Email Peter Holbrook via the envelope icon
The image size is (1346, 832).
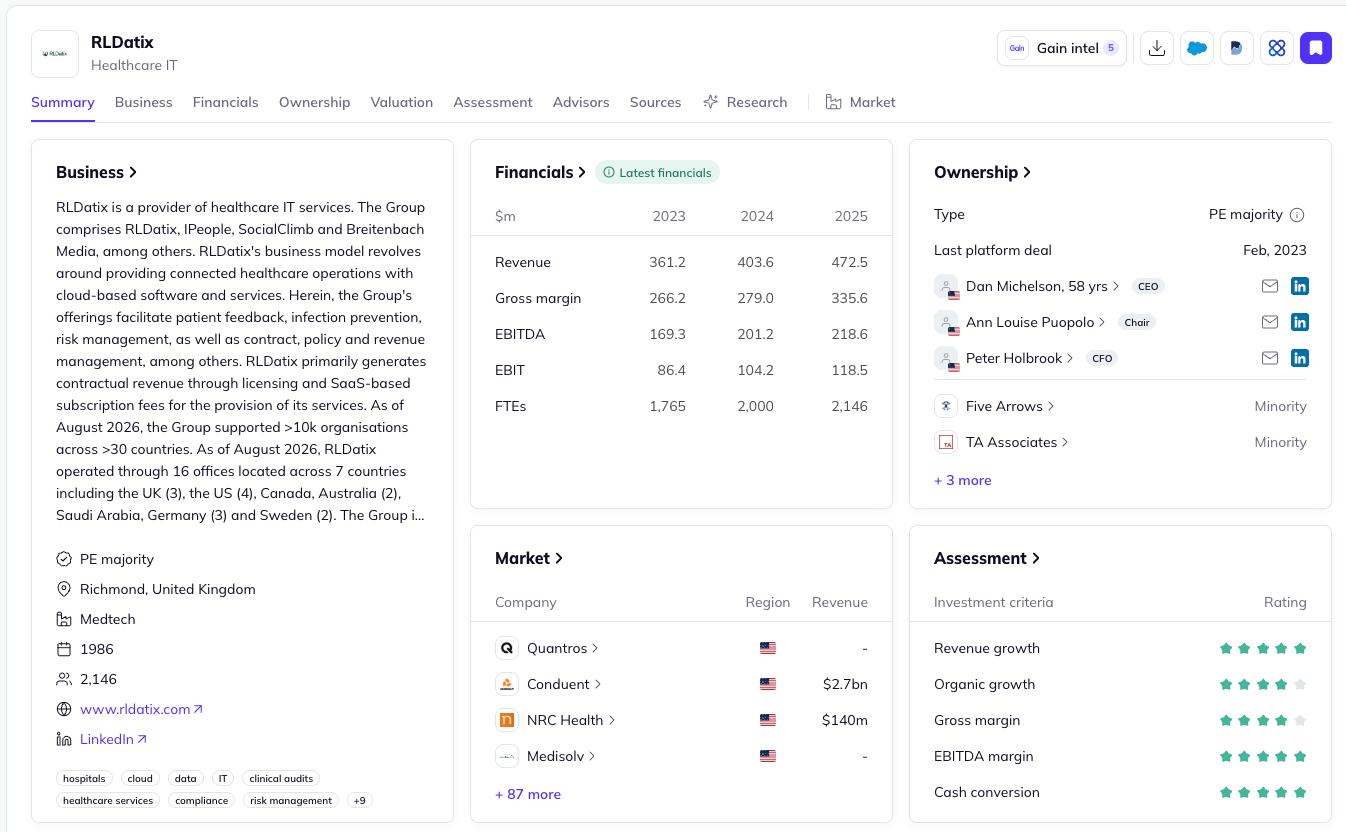[x=1270, y=358]
